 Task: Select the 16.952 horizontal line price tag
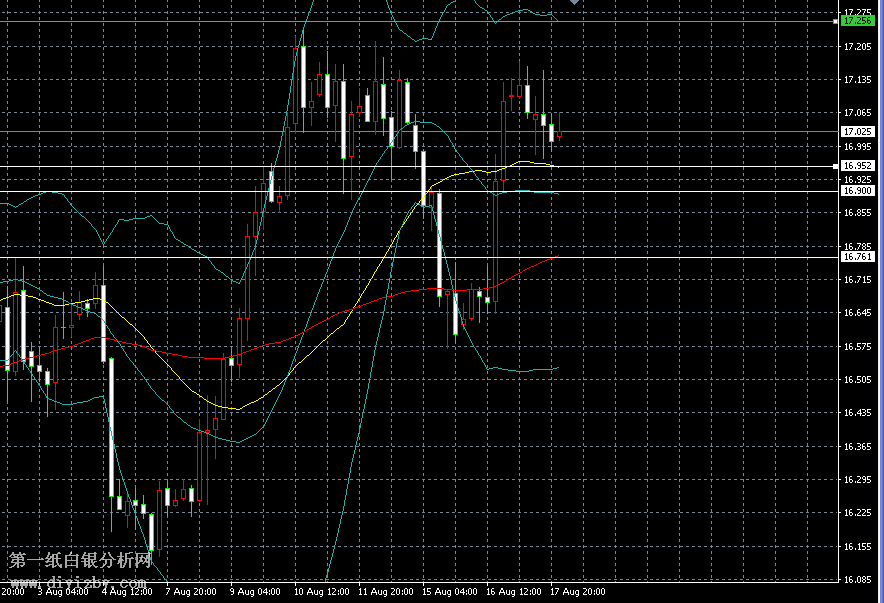(x=857, y=166)
